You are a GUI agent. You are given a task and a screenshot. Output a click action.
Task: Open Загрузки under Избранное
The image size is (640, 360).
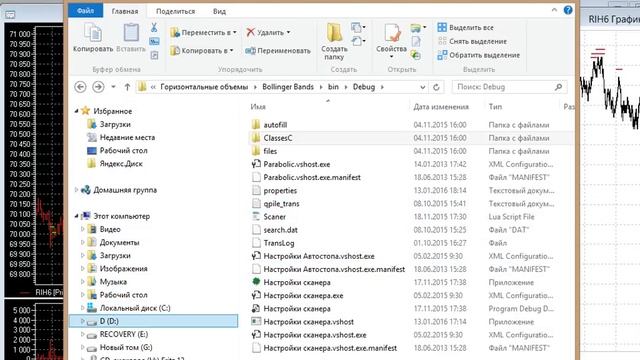point(115,124)
